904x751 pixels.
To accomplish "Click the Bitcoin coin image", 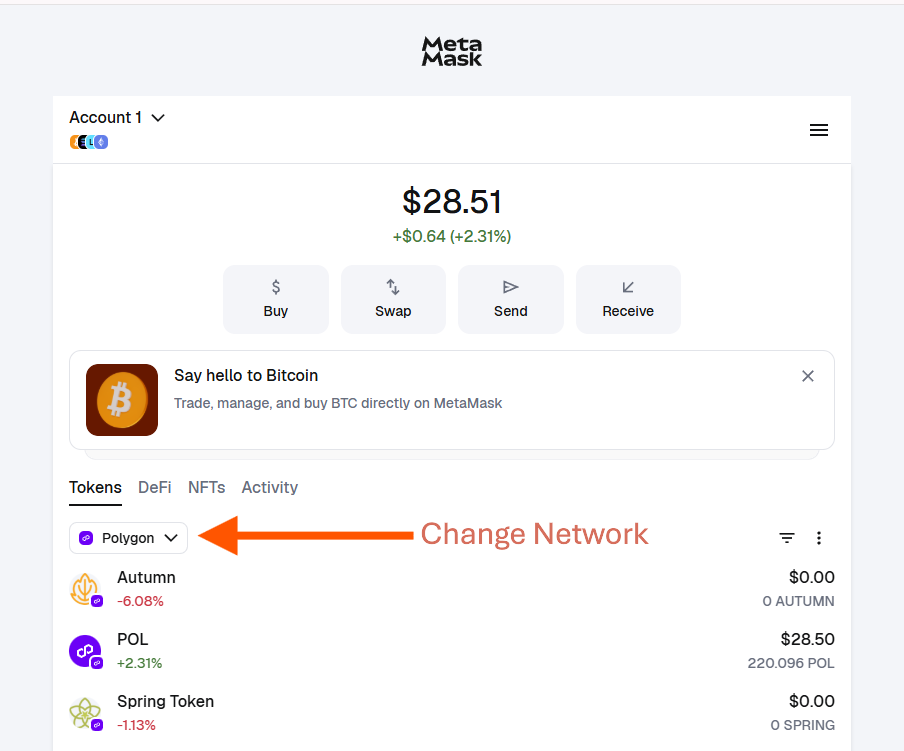I will click(x=122, y=400).
